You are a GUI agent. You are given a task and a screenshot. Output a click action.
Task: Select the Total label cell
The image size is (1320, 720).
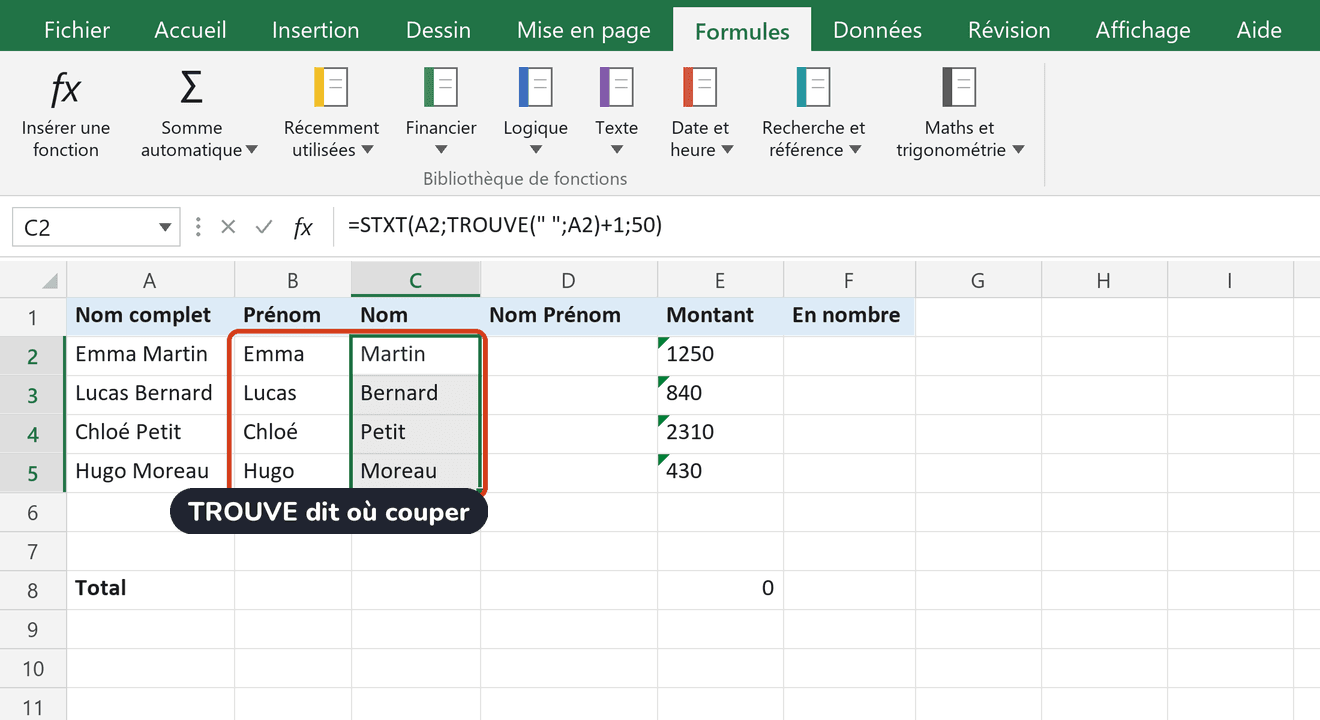150,589
